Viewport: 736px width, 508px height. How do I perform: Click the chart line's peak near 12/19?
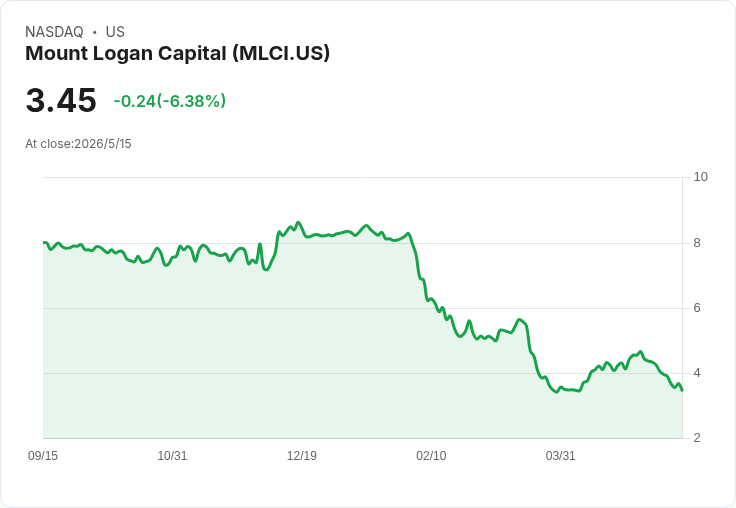pos(298,223)
